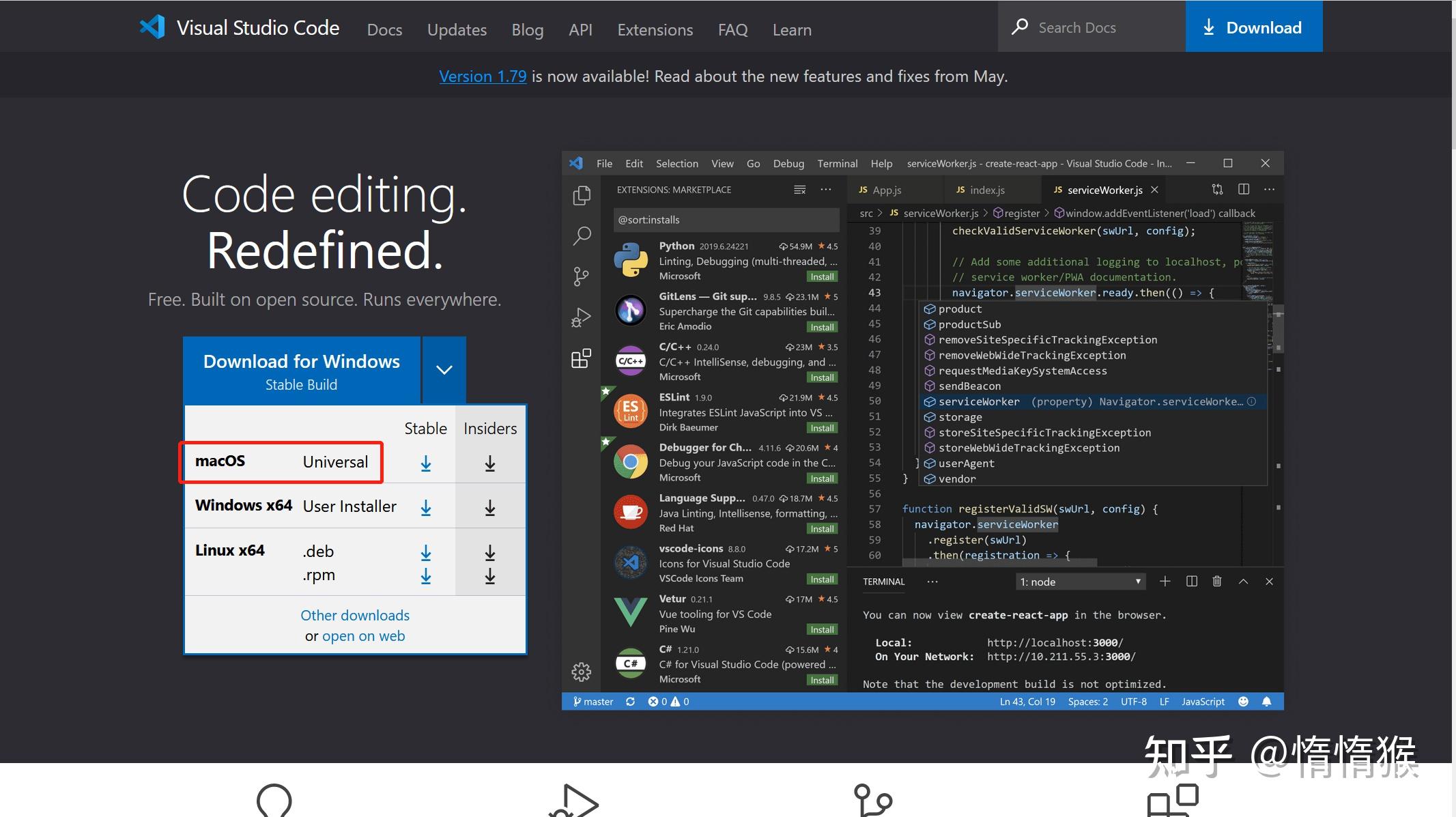The height and width of the screenshot is (817, 1456).
Task: Click the macOS Universal Stable download arrow
Action: point(425,463)
